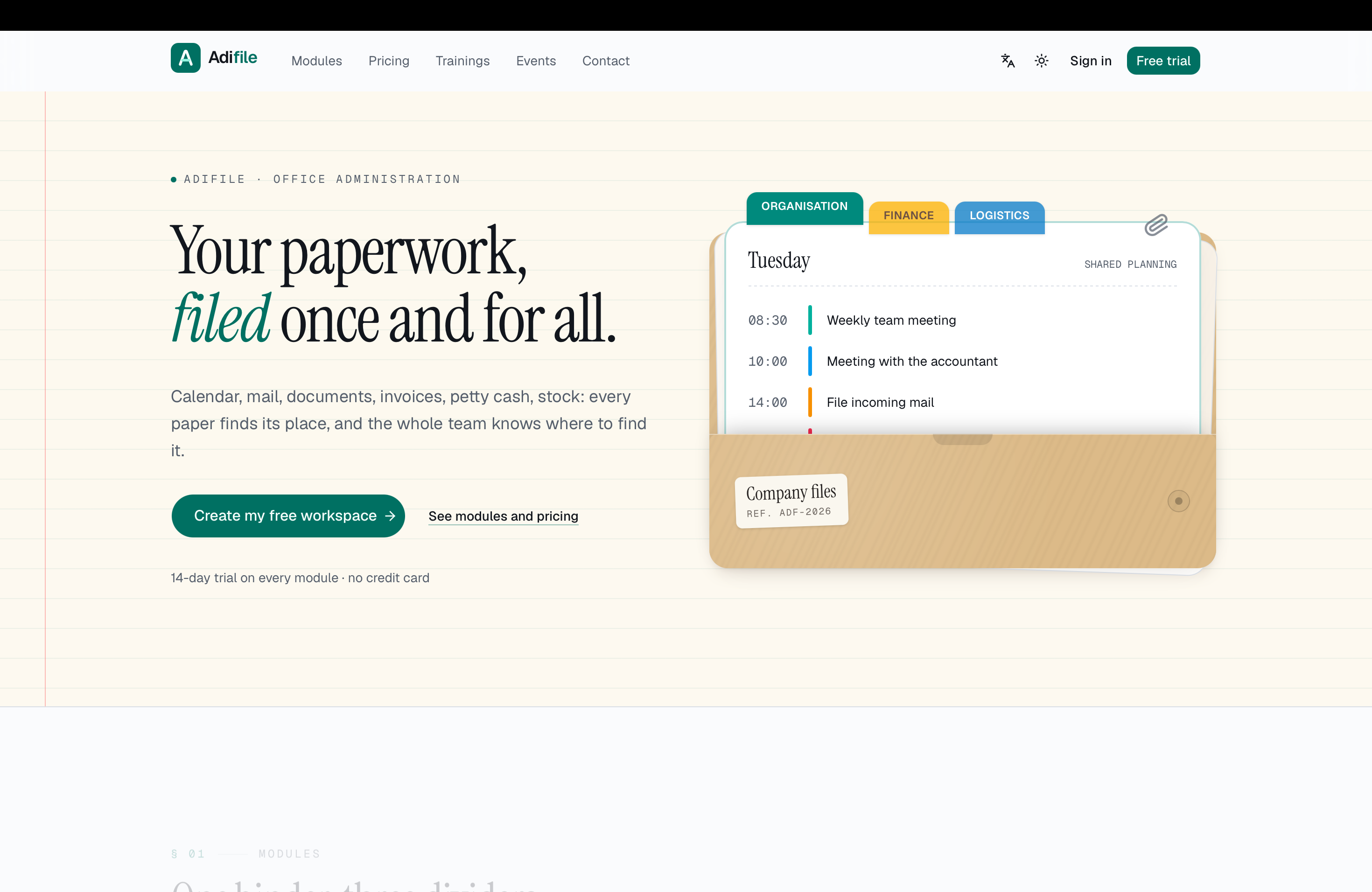The image size is (1372, 892).
Task: Toggle the light/dark theme sun icon
Action: click(x=1041, y=61)
